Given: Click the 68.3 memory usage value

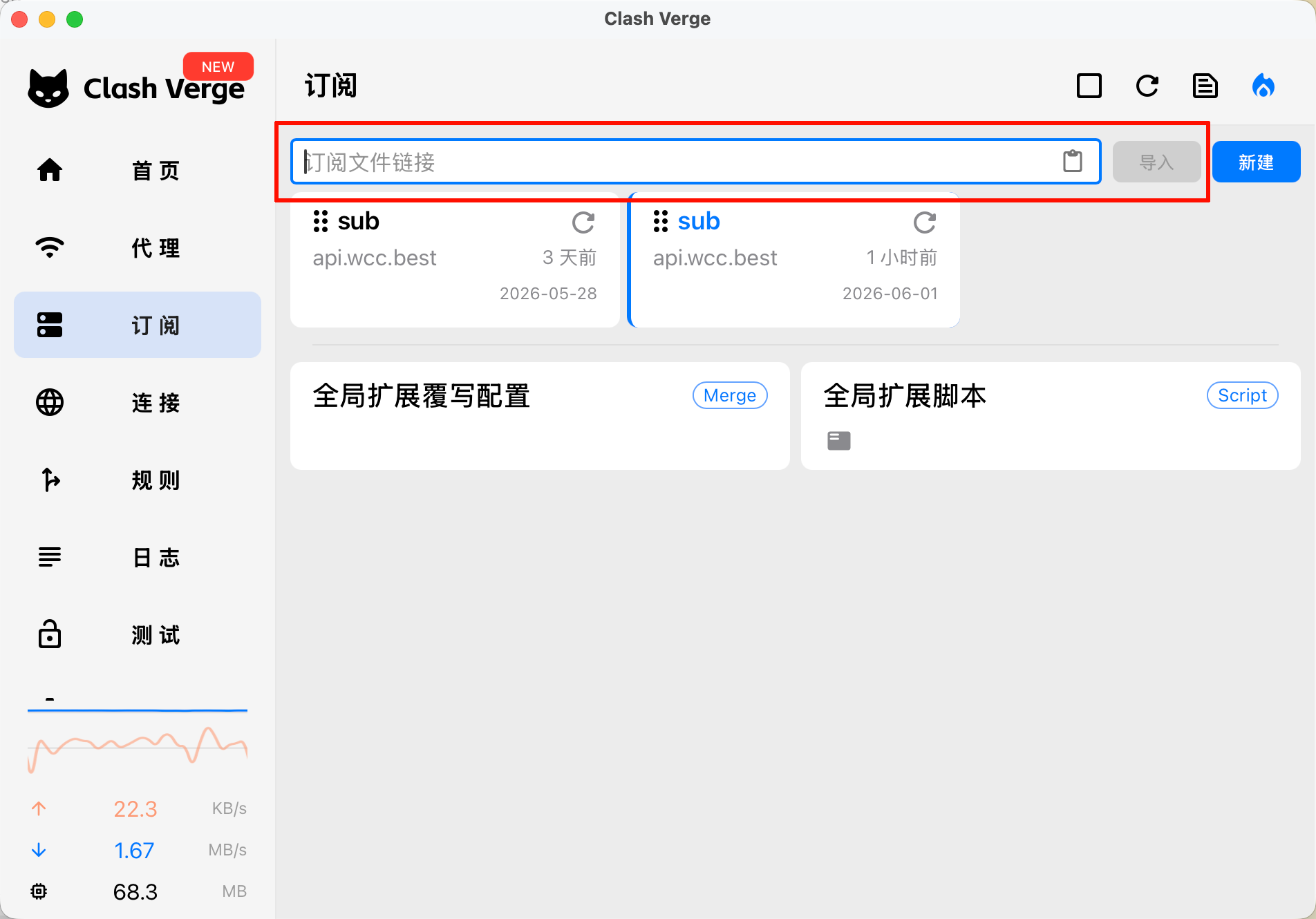Looking at the screenshot, I should [x=135, y=891].
